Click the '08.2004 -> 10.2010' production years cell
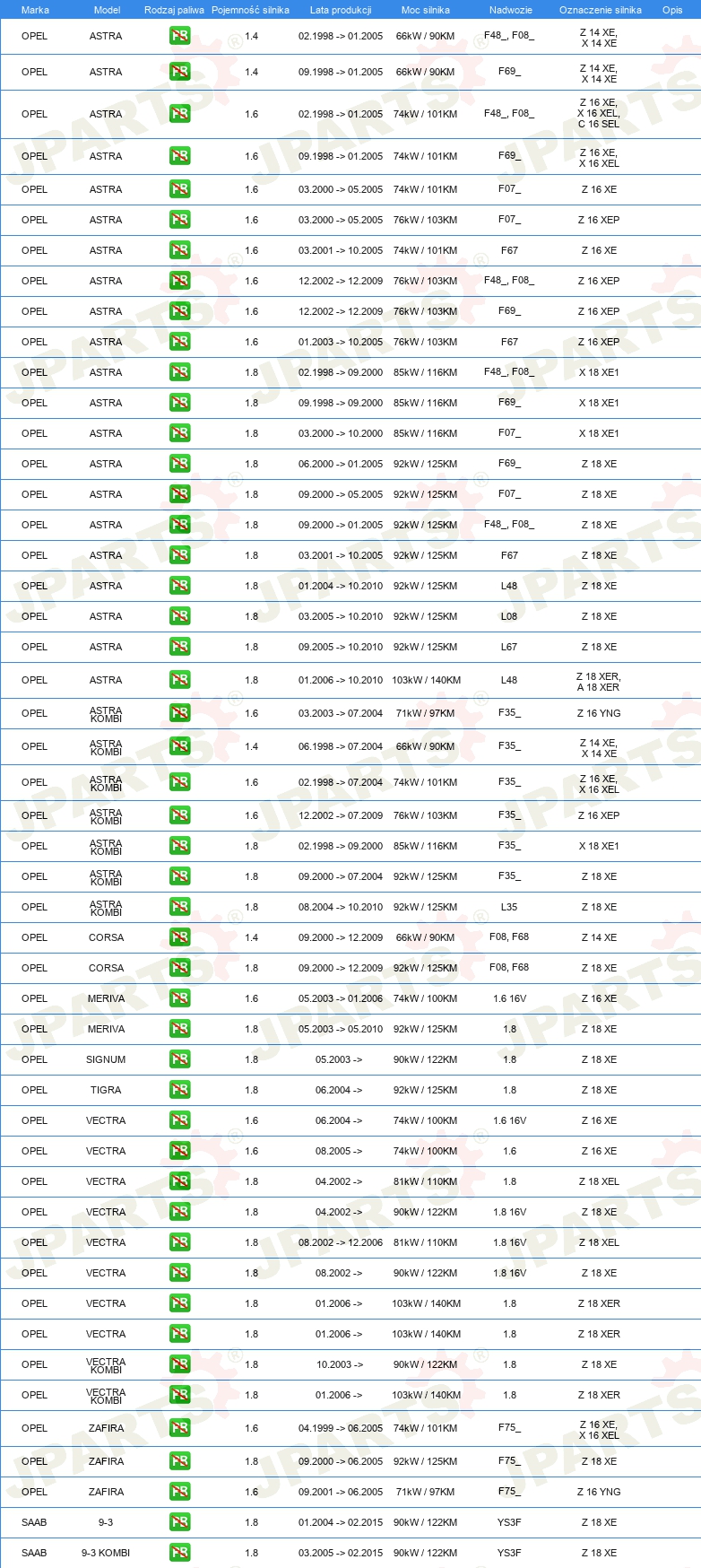 click(x=341, y=907)
